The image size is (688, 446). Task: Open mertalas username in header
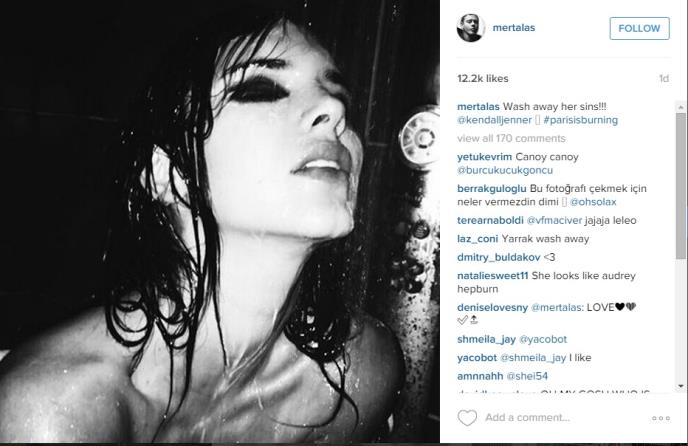point(514,28)
